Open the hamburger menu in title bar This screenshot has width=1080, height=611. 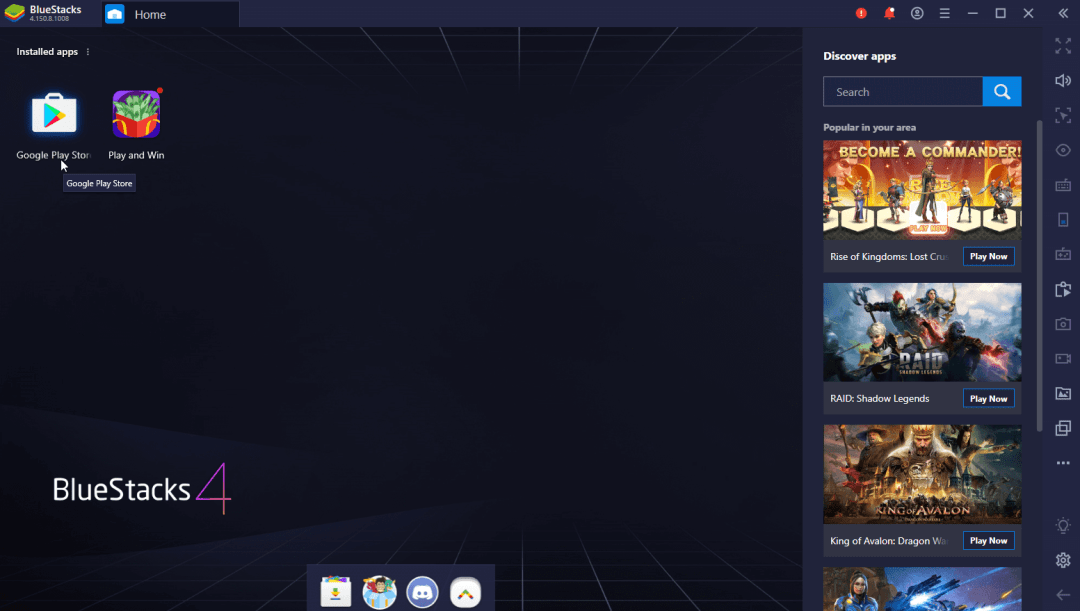tap(944, 13)
